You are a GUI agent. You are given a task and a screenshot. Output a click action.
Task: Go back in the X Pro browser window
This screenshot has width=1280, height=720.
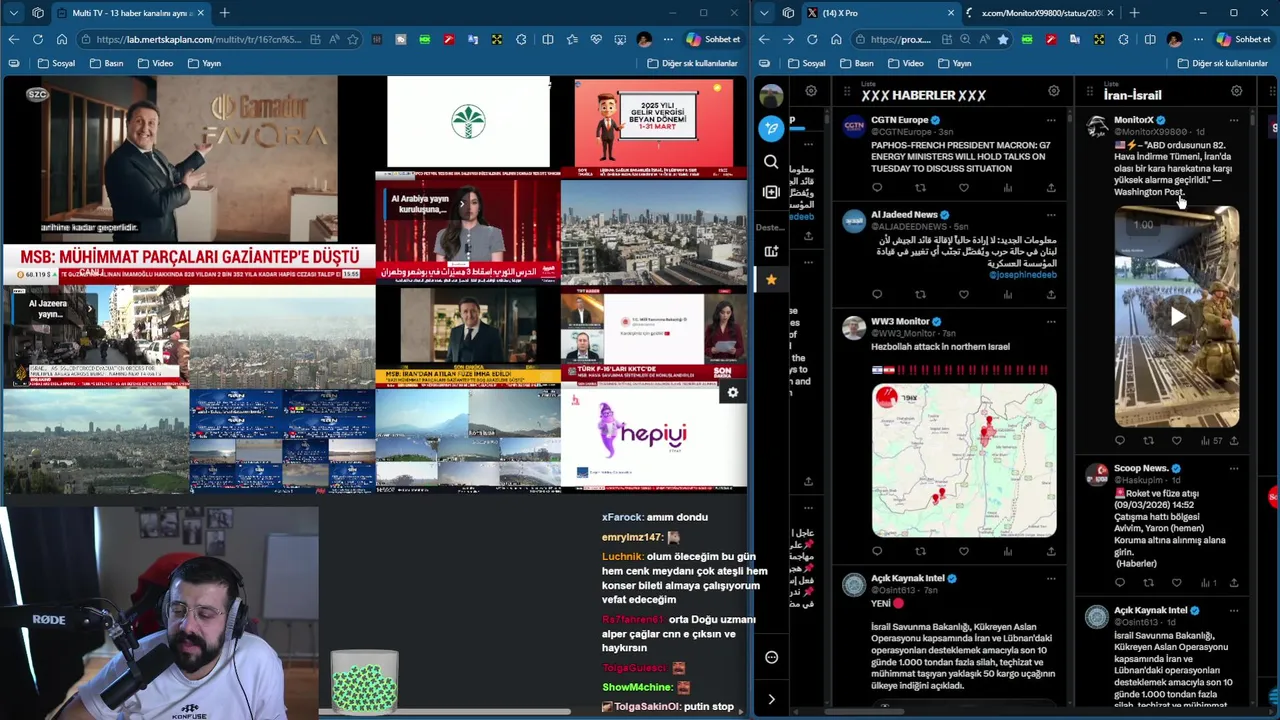coord(764,39)
